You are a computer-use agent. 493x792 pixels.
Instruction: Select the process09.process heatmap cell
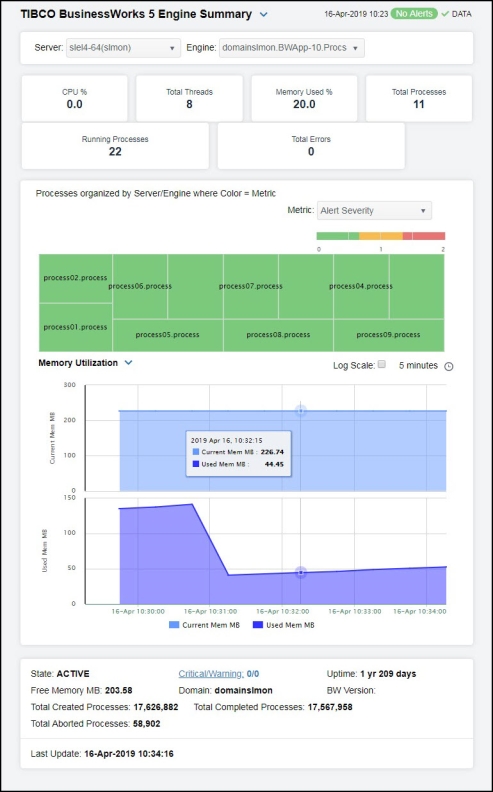coord(388,335)
